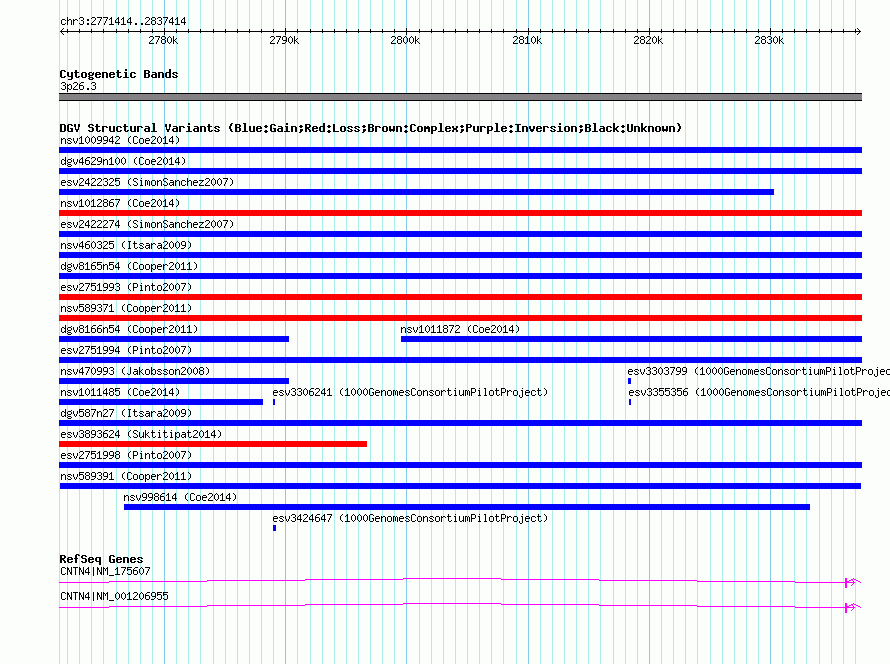The image size is (890, 664).
Task: Click the 3p26.3 cytogenetic band bar
Action: point(460,97)
